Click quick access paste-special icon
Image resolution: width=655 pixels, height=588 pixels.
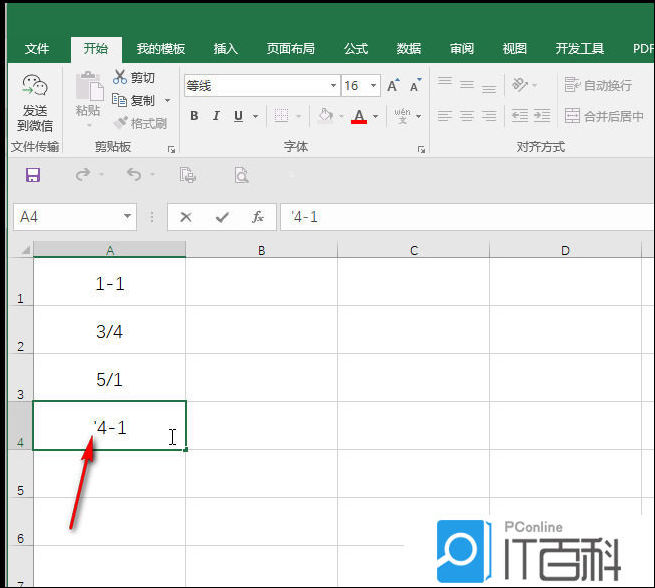(187, 175)
